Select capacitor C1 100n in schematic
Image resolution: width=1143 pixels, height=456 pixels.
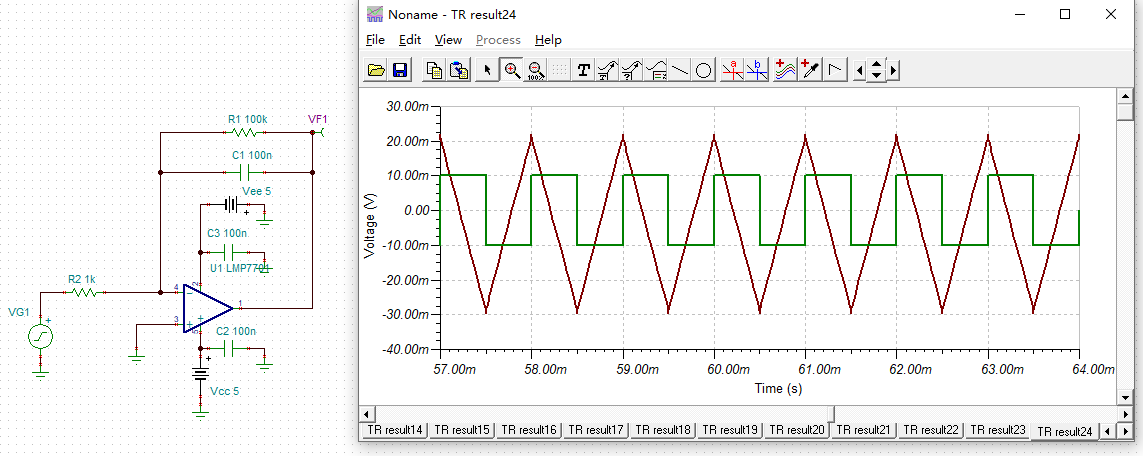[246, 172]
